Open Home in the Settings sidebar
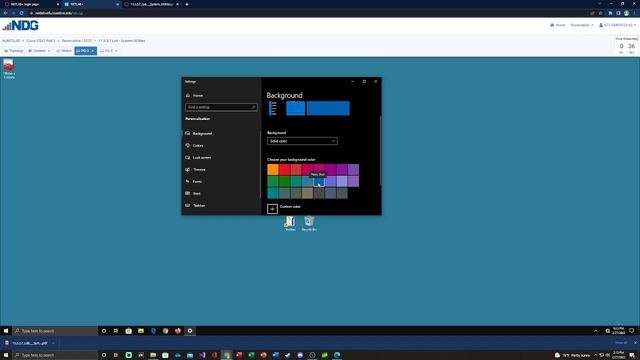The width and height of the screenshot is (640, 360). click(x=198, y=96)
